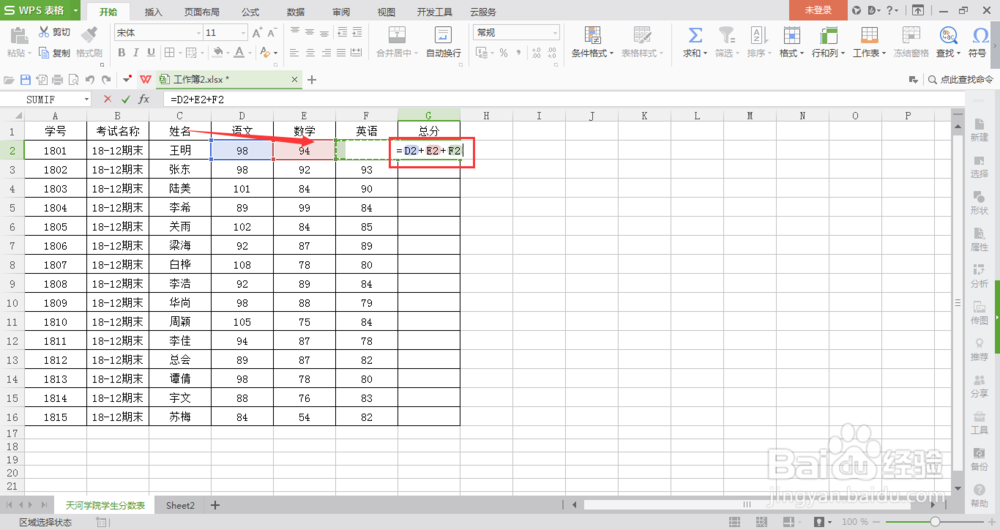Image resolution: width=1000 pixels, height=530 pixels.
Task: Align text right in the cell
Action: click(326, 53)
